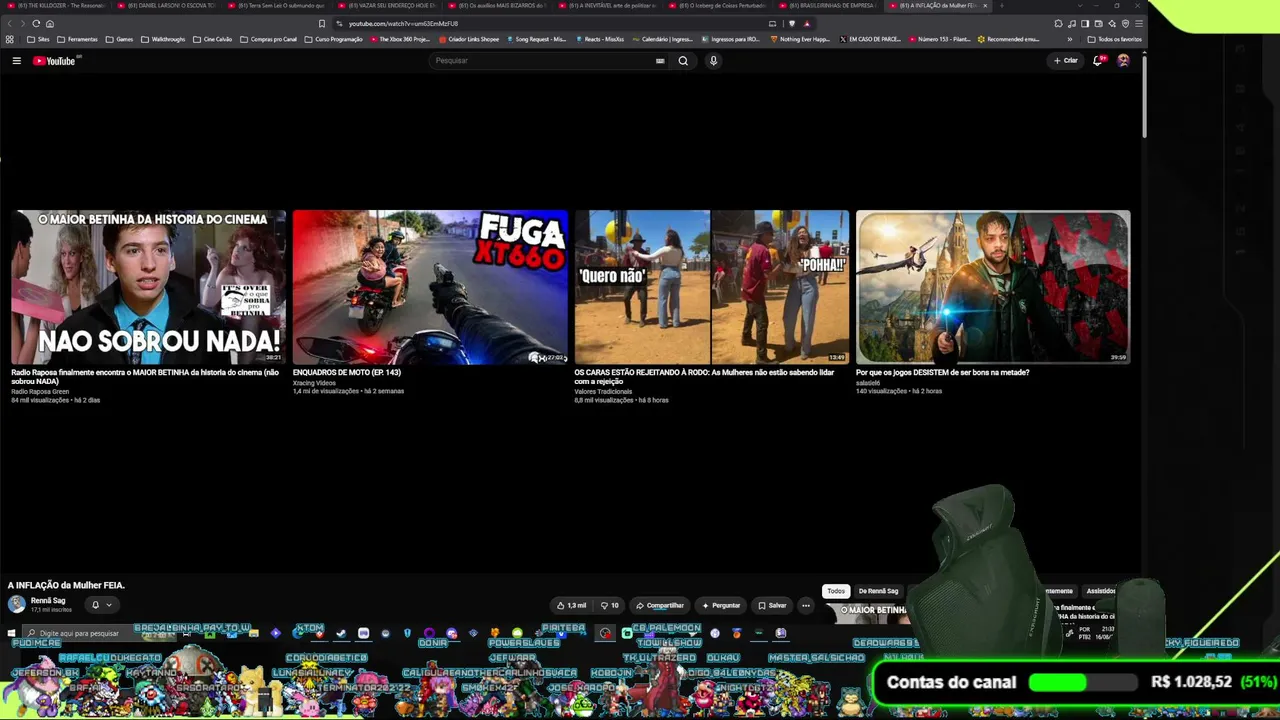Switch to BRASILEIRINHAS browser tab
The image size is (1280, 720).
826,6
